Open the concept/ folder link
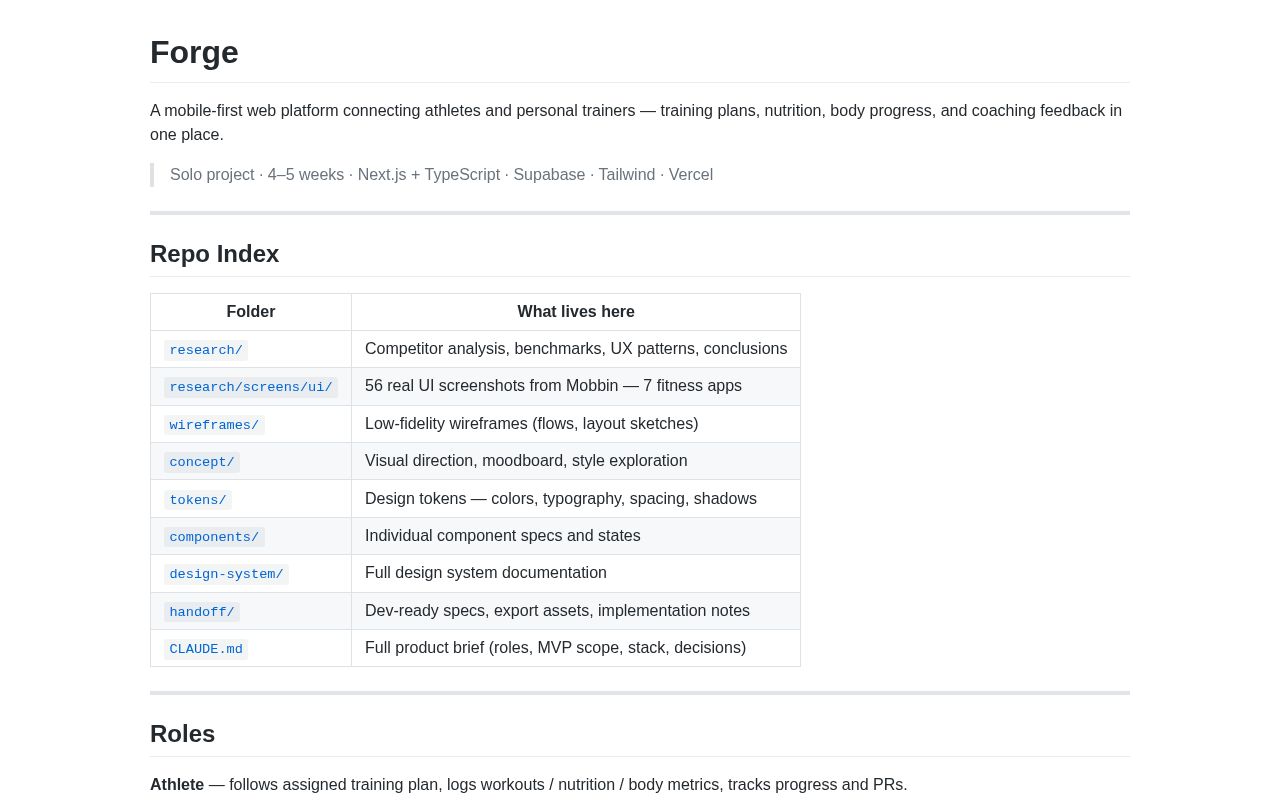Screen dimensions: 1280x800 [202, 462]
